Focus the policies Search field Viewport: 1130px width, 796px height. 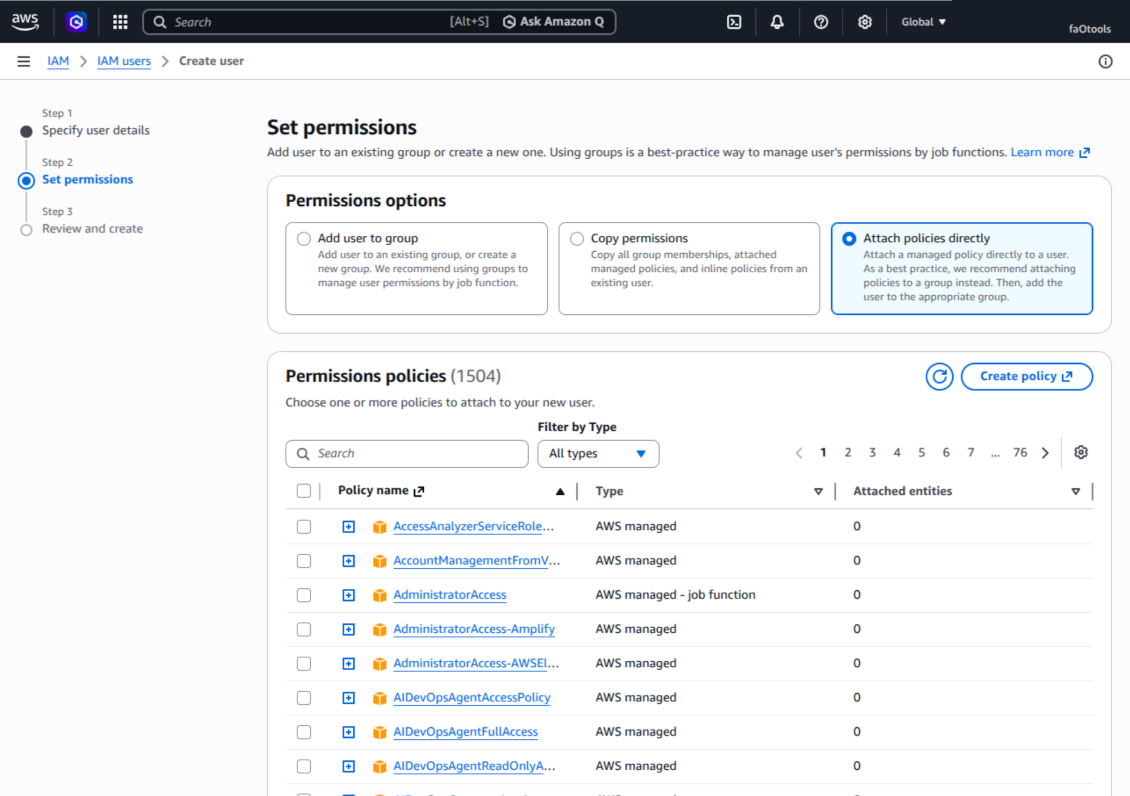(x=406, y=454)
